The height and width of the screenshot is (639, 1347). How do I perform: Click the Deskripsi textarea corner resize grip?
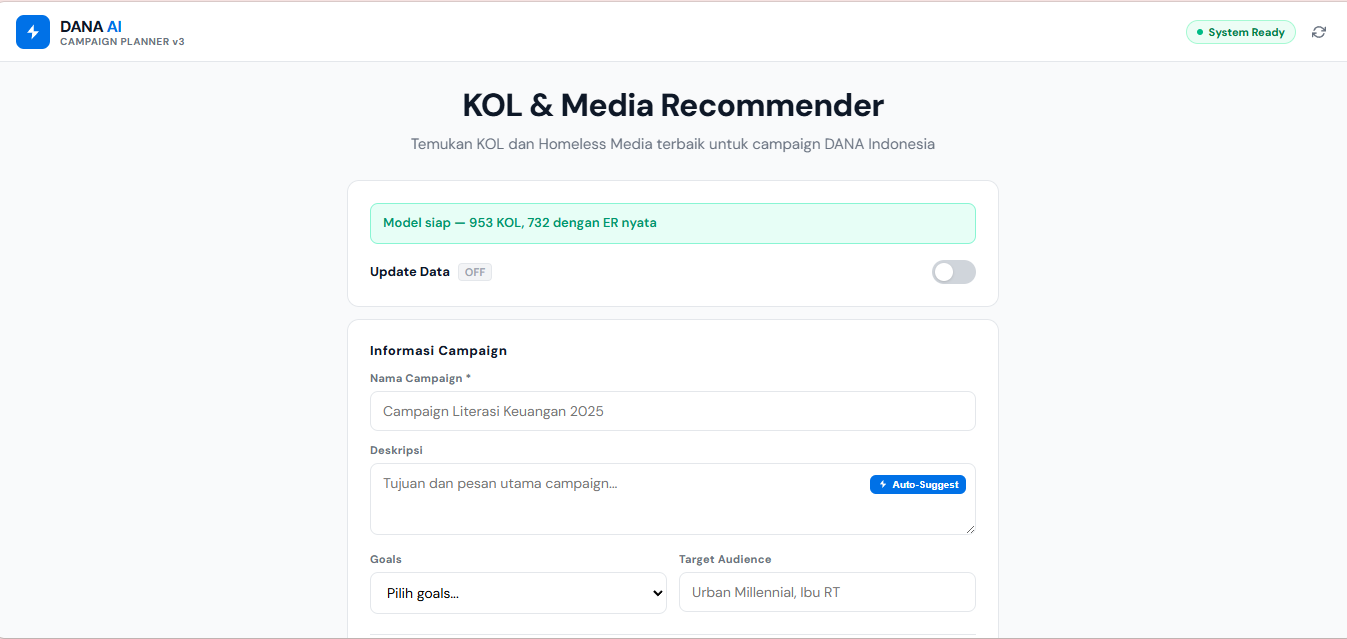click(969, 528)
